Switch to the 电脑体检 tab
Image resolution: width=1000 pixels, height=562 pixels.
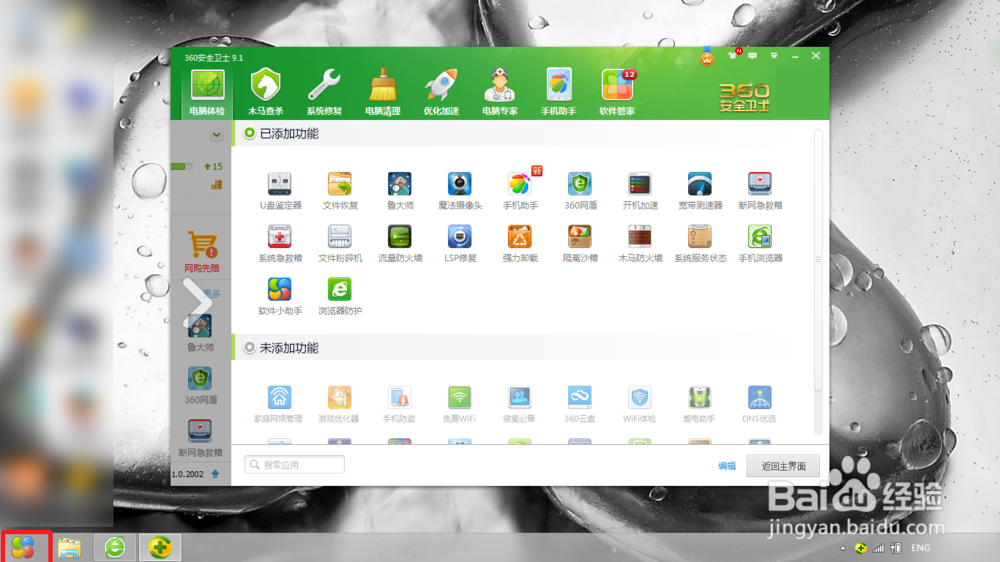click(x=207, y=92)
